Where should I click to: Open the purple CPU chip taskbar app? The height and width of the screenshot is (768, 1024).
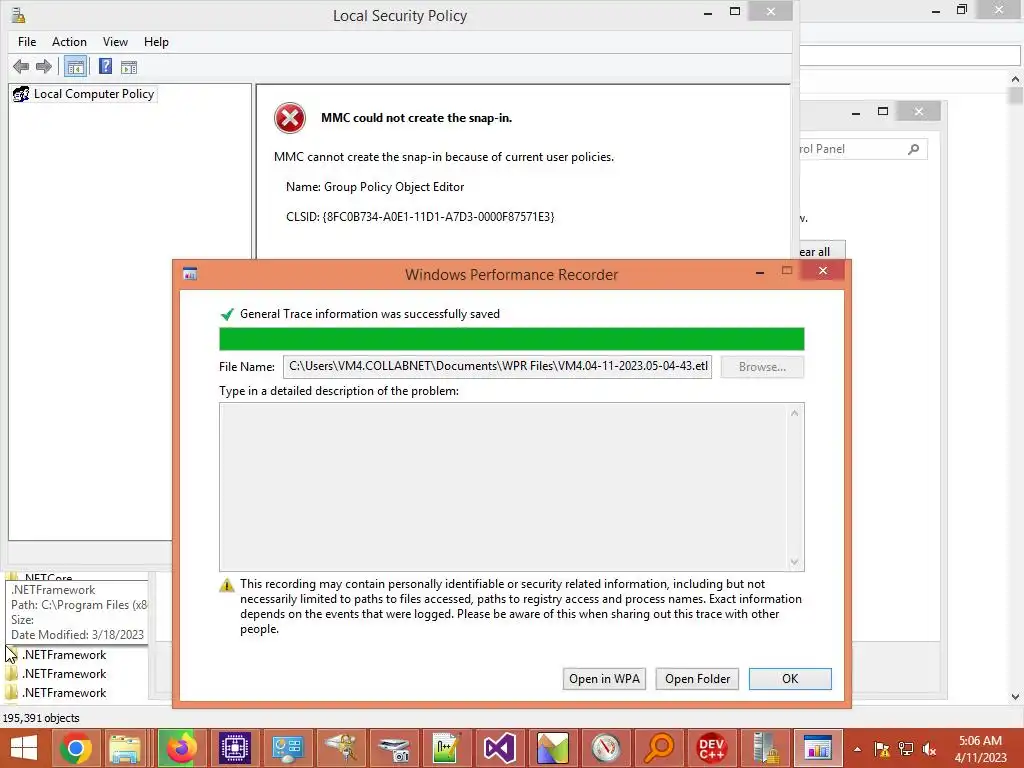pos(234,748)
